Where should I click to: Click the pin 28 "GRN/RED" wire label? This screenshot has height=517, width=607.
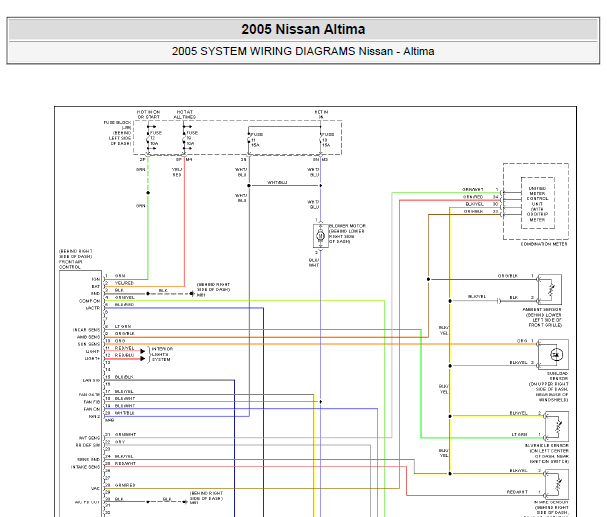[125, 485]
